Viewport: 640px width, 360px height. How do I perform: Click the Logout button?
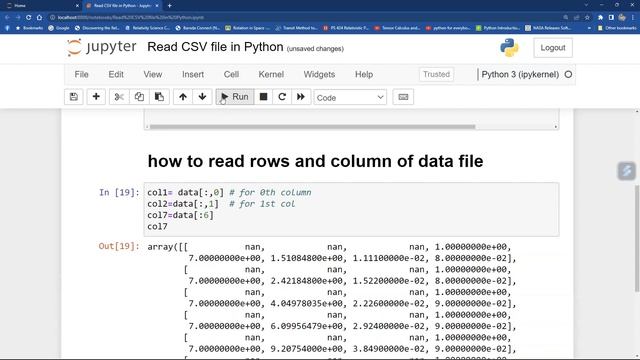(x=553, y=48)
